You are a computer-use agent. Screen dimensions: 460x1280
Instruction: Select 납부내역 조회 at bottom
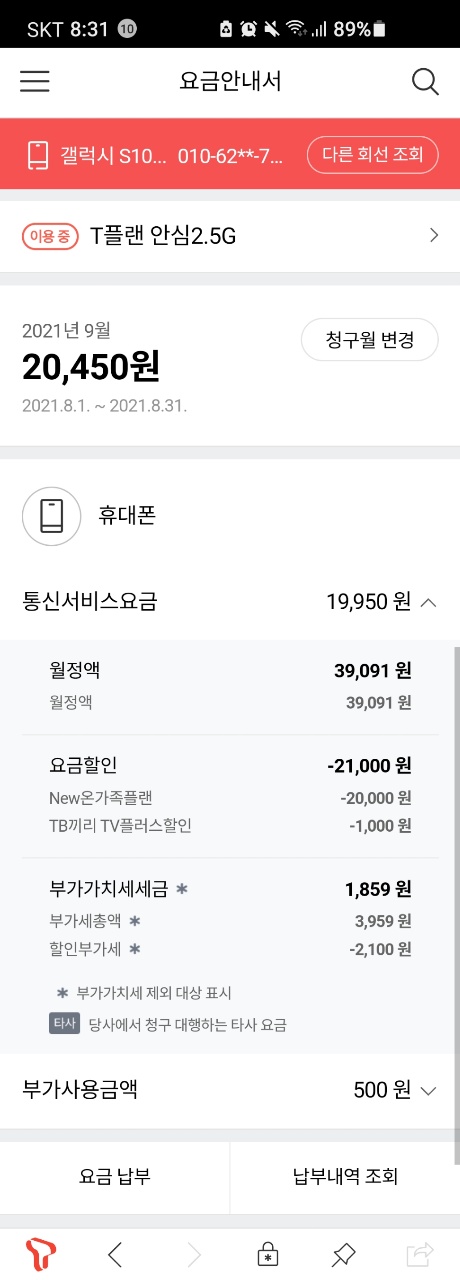coord(345,1176)
